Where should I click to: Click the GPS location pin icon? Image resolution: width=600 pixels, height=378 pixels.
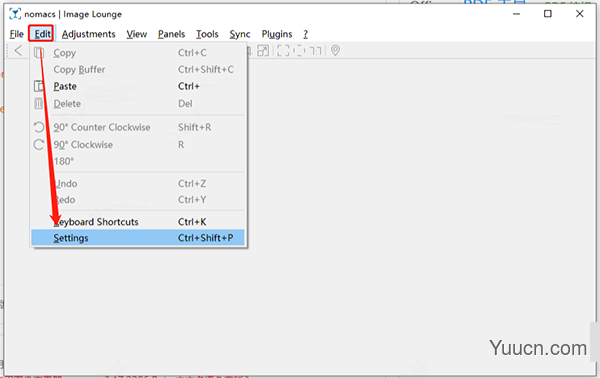click(335, 51)
